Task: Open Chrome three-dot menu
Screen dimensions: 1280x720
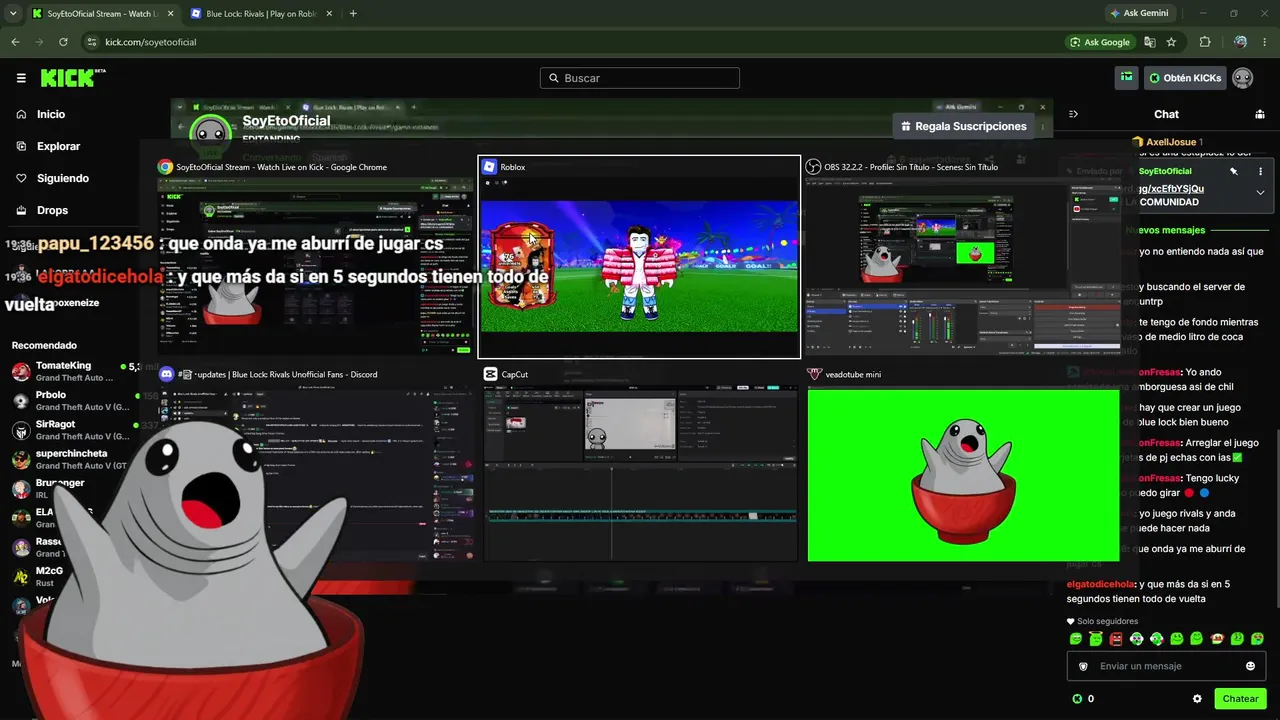Action: [x=1264, y=42]
